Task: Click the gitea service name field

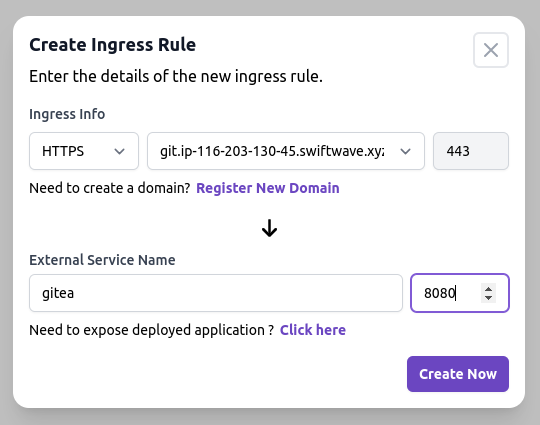Action: pyautogui.click(x=216, y=293)
